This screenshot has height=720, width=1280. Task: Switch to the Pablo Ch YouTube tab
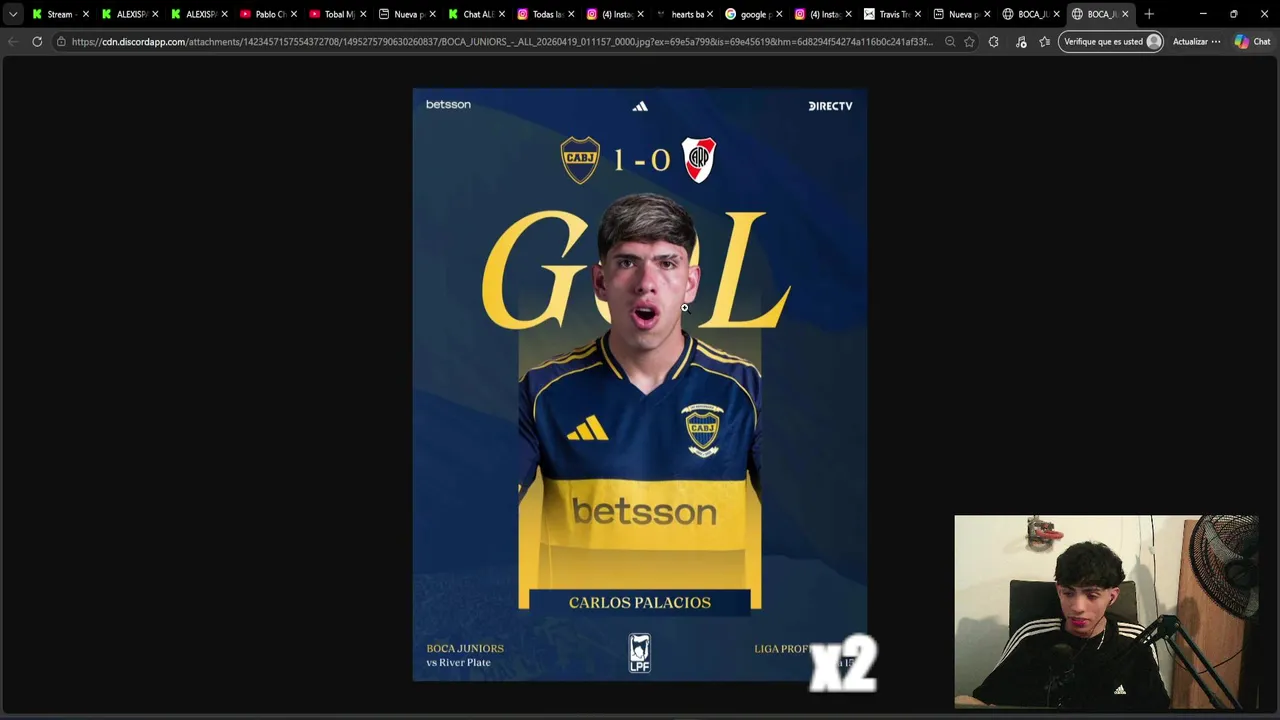pyautogui.click(x=269, y=14)
